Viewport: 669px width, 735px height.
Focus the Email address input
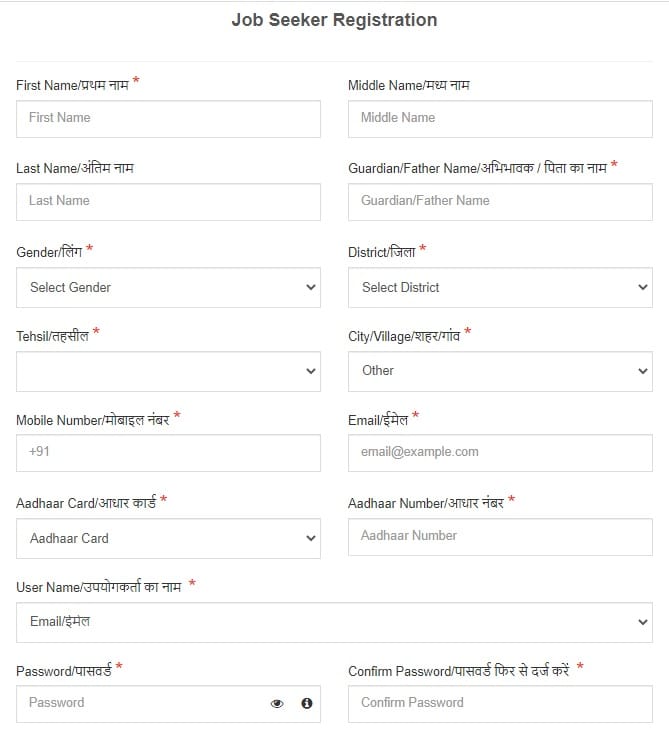[x=500, y=452]
